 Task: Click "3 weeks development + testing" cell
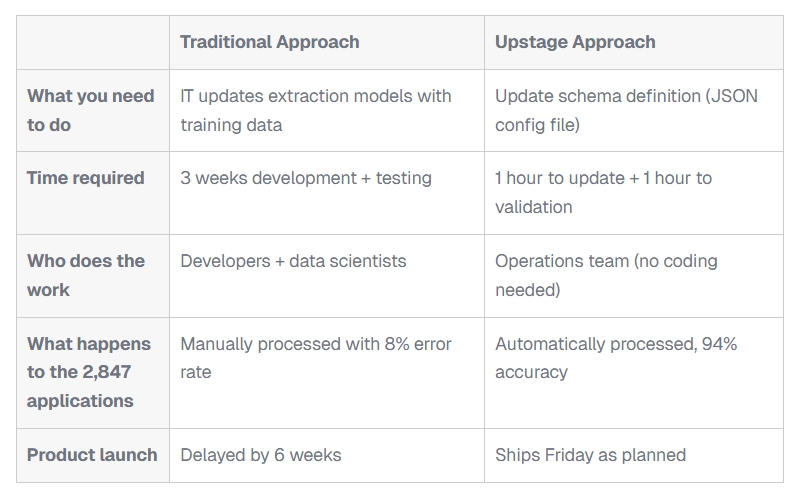306,178
